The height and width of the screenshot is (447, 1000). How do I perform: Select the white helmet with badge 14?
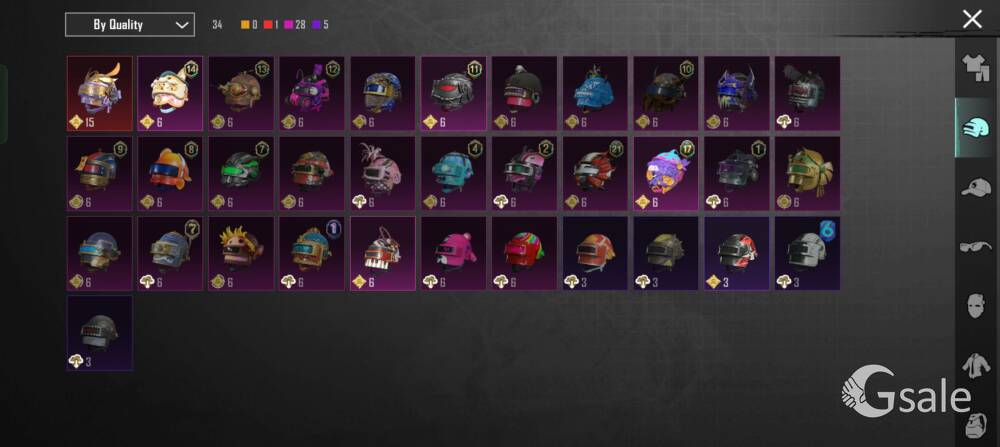170,93
